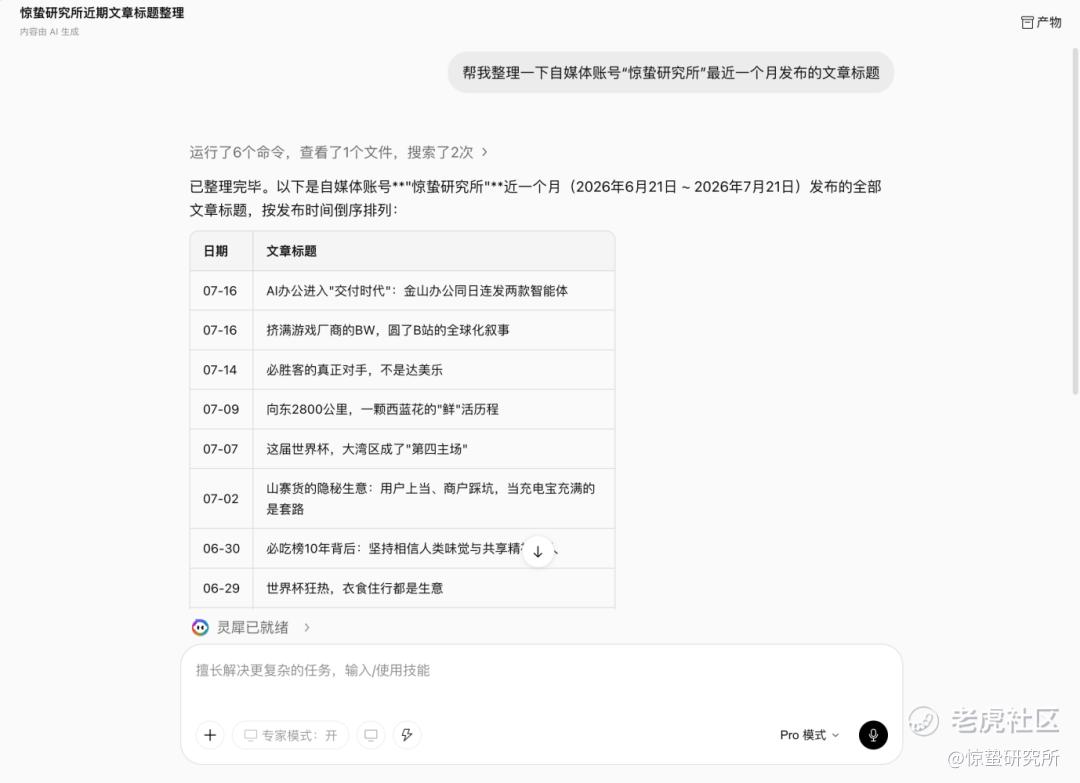The height and width of the screenshot is (783, 1080).
Task: Click the user message bubble 帮我整理一下
Action: [671, 72]
